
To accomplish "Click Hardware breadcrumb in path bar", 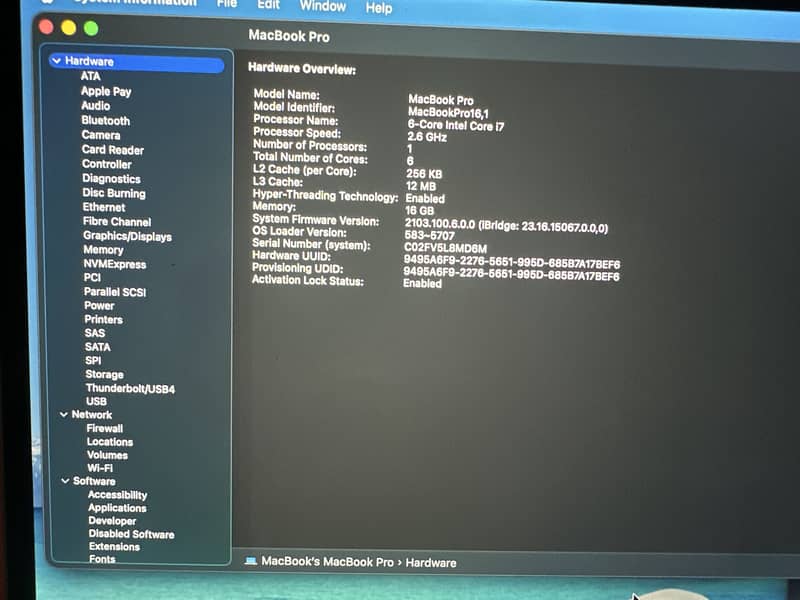I will (x=431, y=563).
